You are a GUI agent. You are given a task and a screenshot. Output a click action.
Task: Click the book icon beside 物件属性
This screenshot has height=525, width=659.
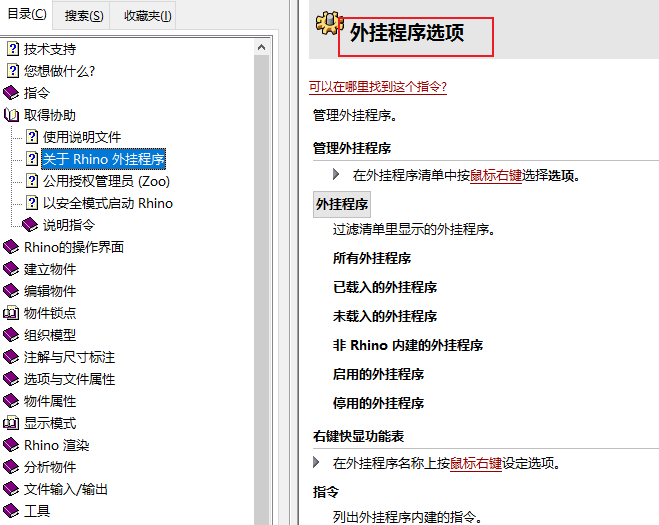point(11,401)
